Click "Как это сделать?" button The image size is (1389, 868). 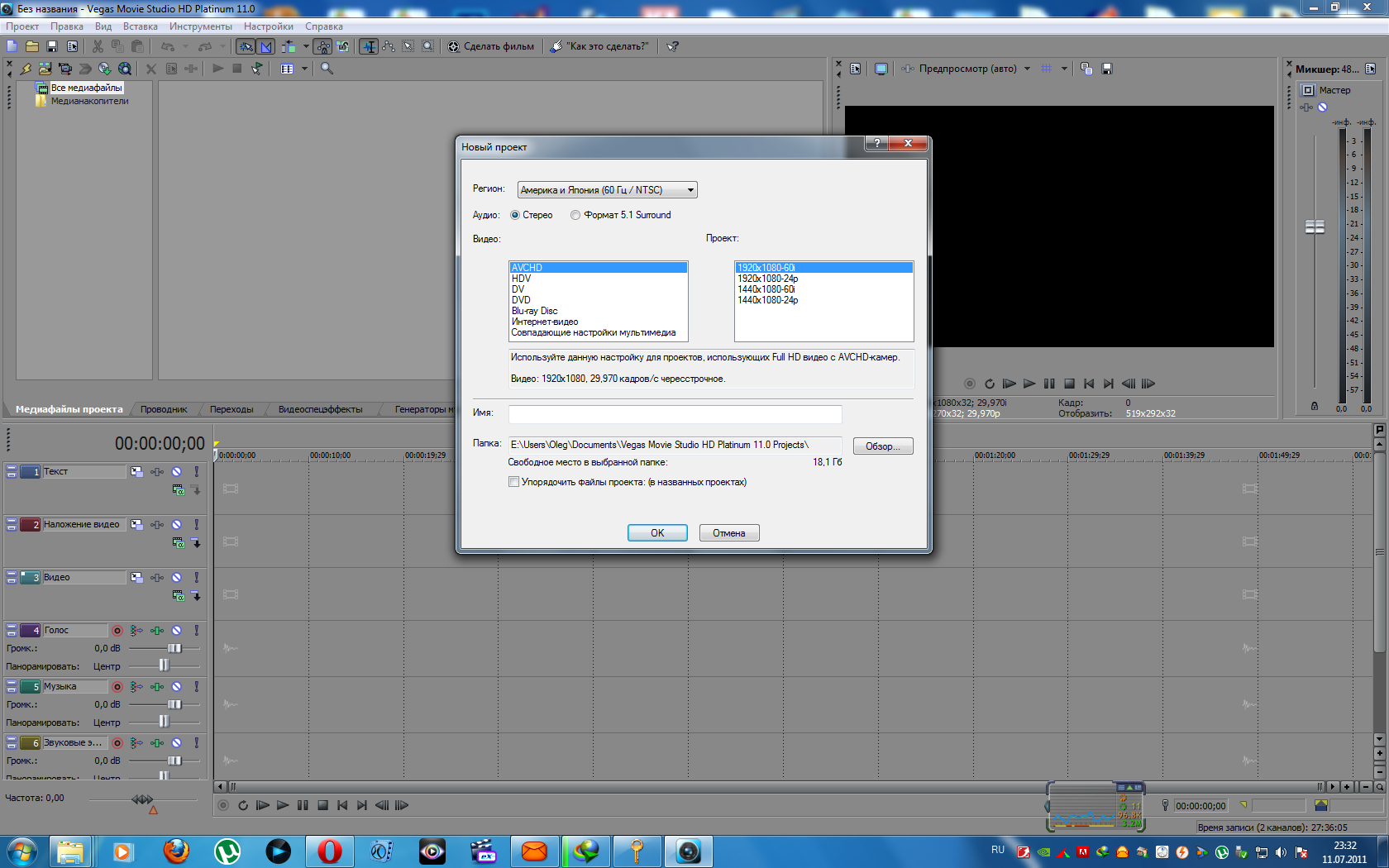(x=600, y=46)
